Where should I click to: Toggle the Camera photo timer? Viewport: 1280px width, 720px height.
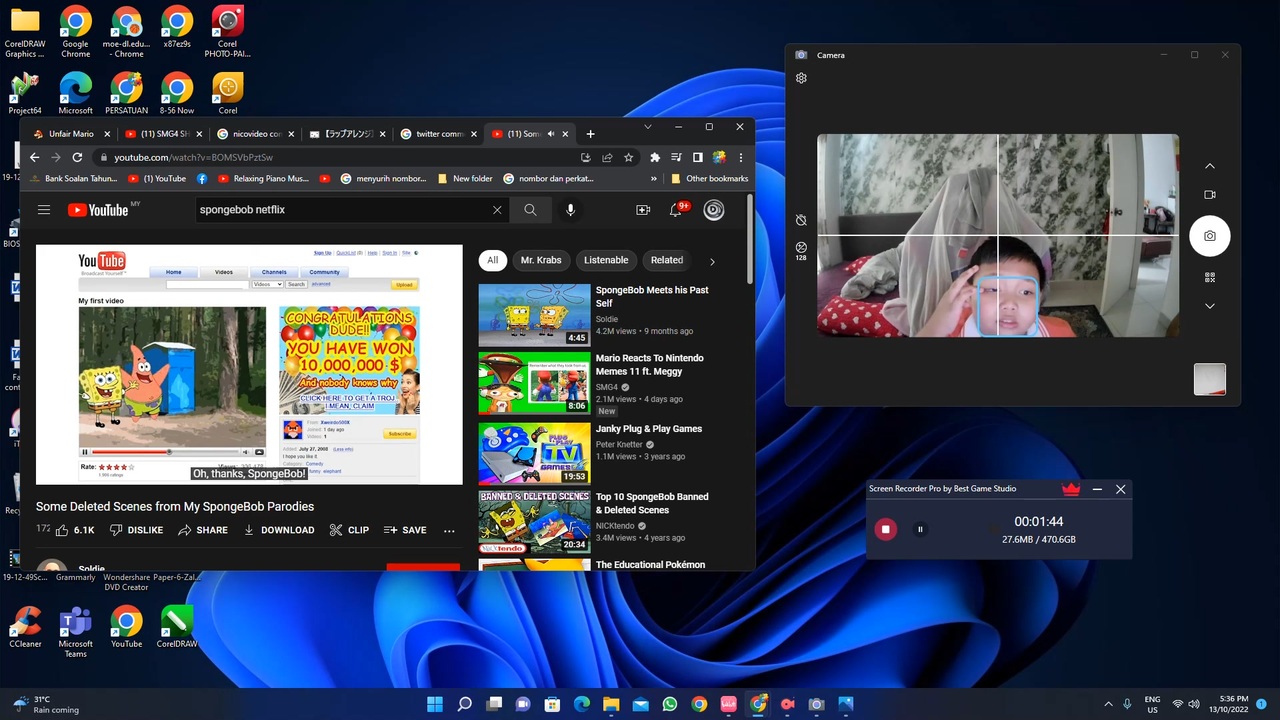[x=801, y=220]
